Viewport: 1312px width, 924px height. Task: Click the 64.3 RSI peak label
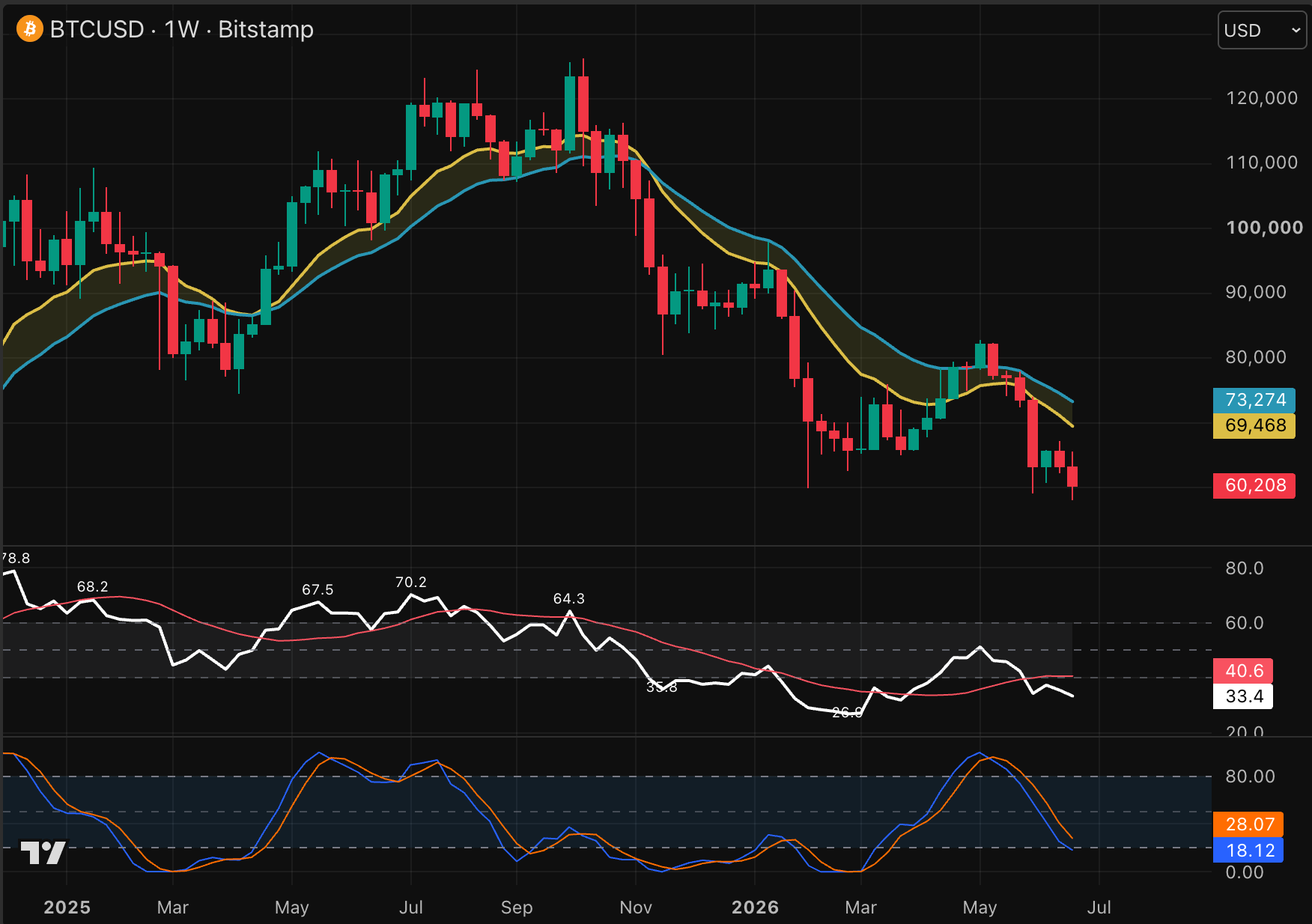pos(568,598)
